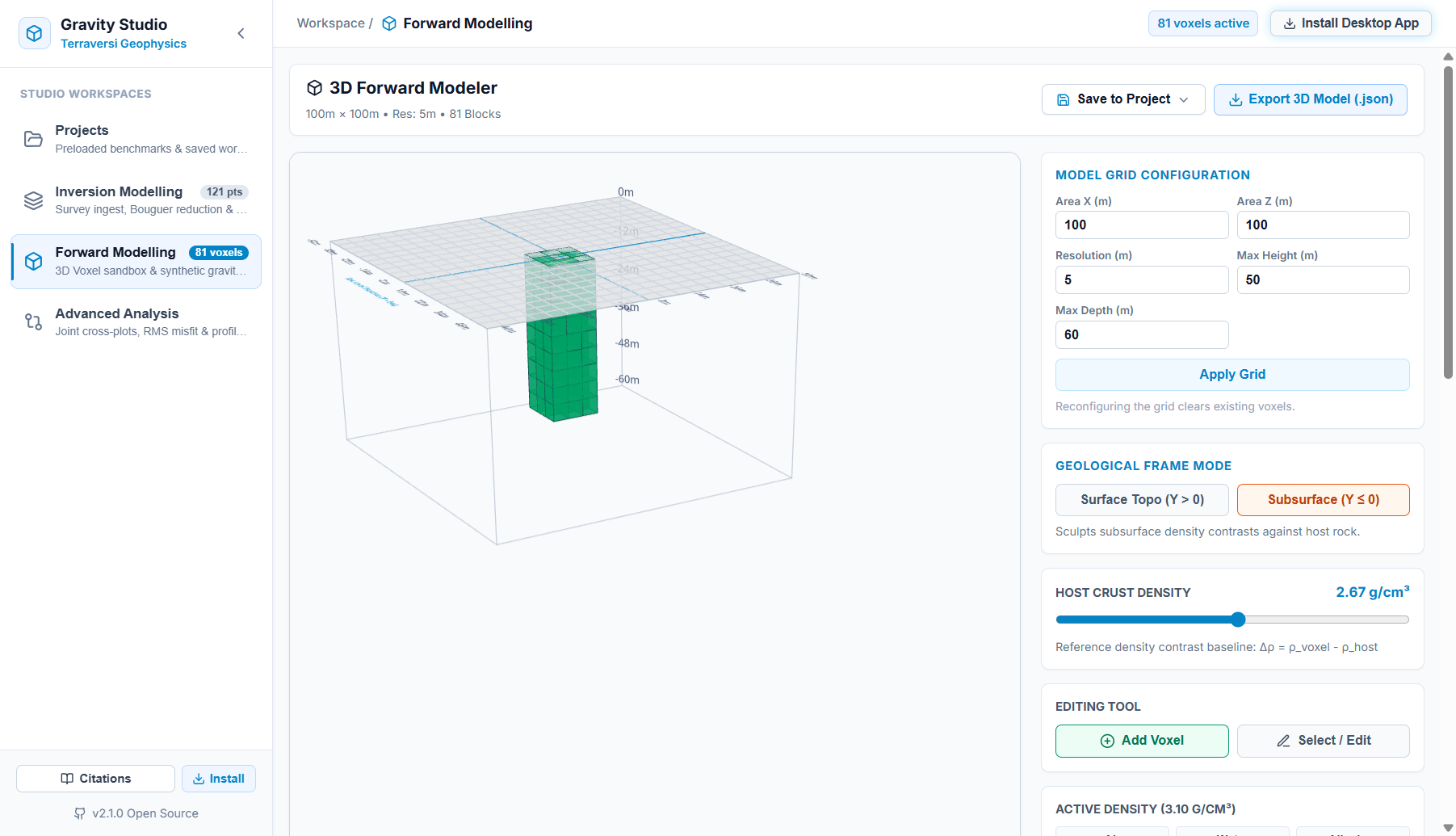The width and height of the screenshot is (1456, 836).
Task: Click the scrollbar down arrow
Action: click(1448, 828)
